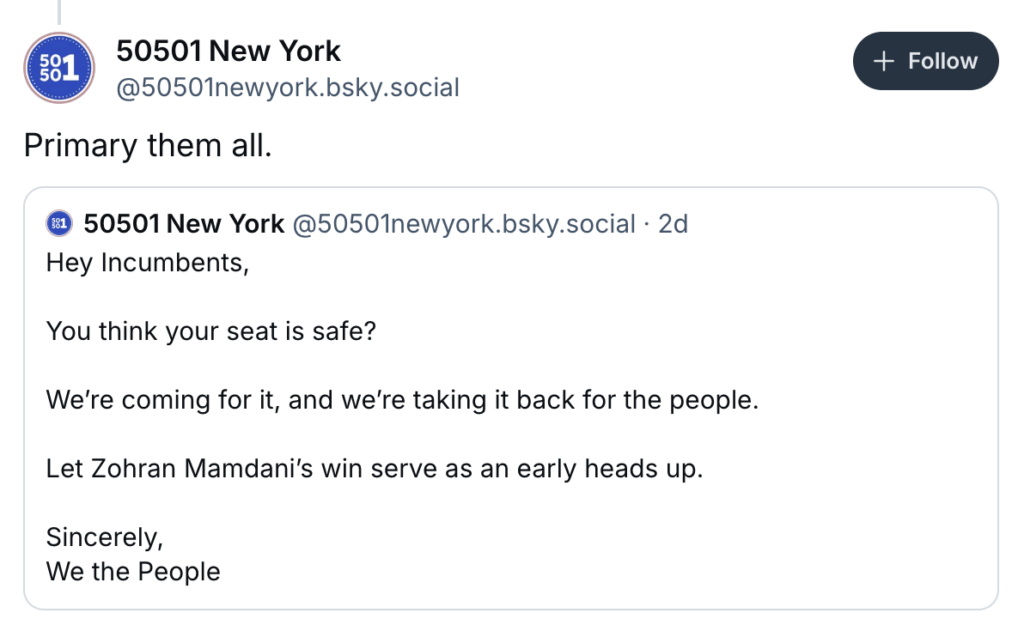Viewport: 1024px width, 625px height.
Task: Click the "You think your seat is safe?" line
Action: point(210,331)
